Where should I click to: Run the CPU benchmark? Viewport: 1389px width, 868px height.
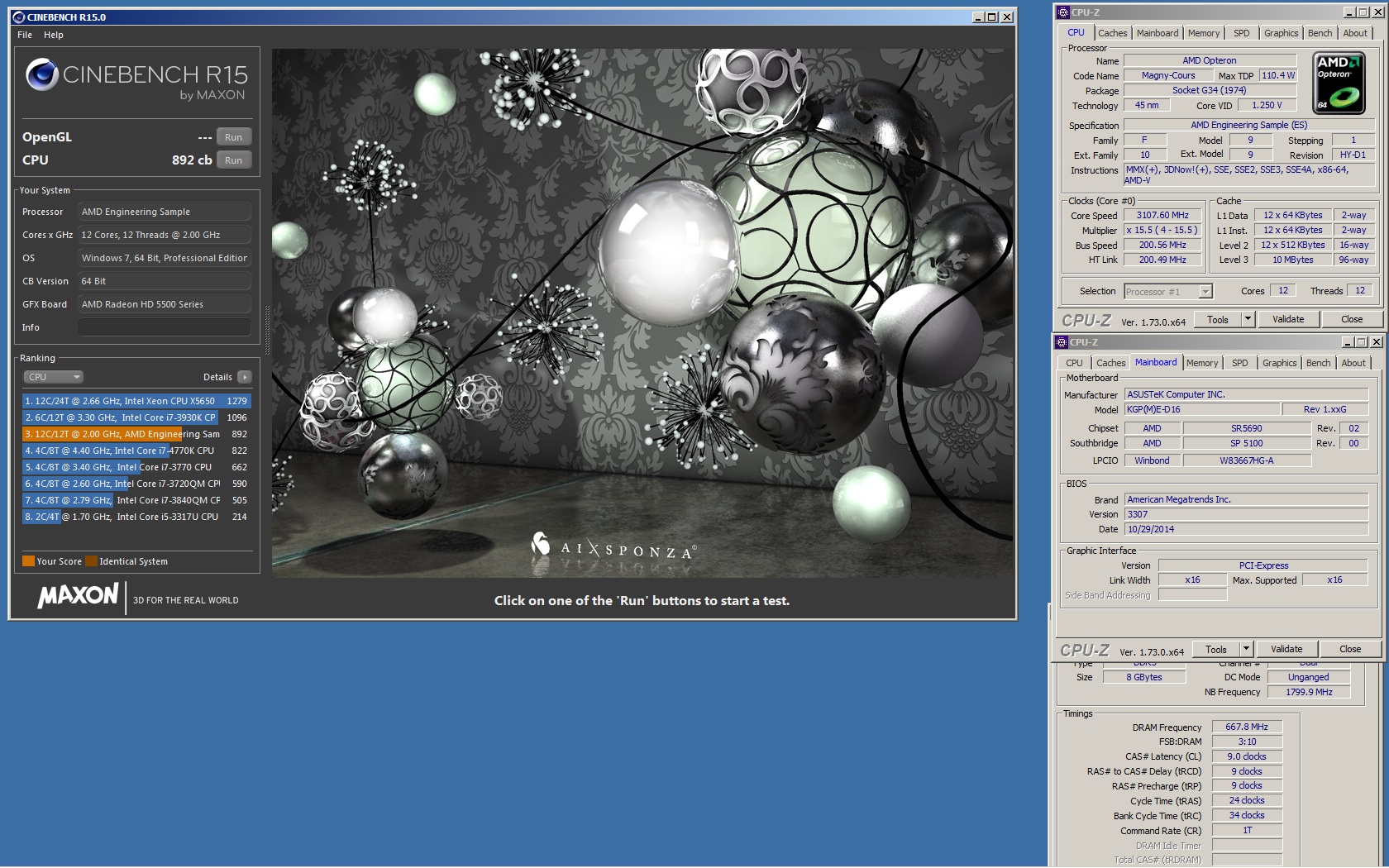pos(234,160)
